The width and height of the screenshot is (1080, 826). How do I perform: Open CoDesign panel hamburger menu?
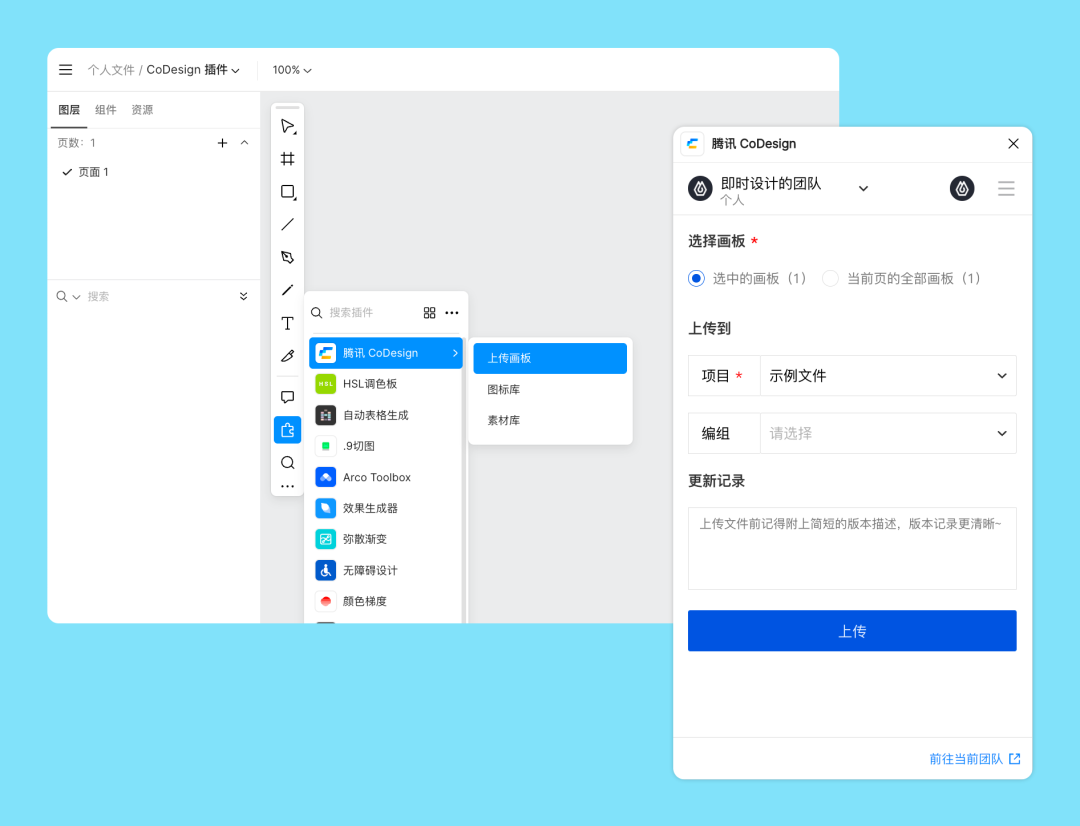(x=1006, y=188)
